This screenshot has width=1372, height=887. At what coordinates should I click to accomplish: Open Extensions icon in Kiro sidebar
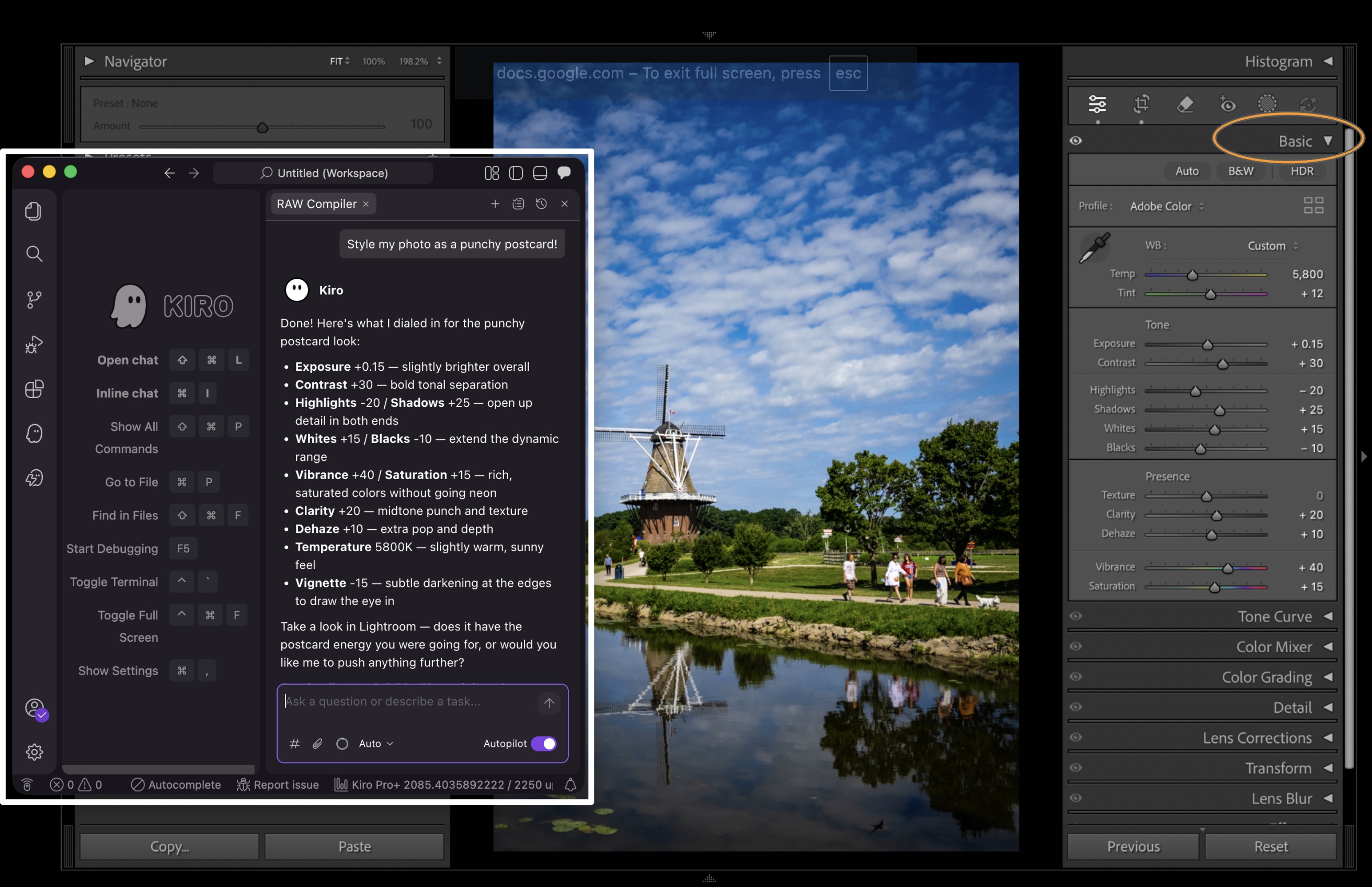pos(34,389)
